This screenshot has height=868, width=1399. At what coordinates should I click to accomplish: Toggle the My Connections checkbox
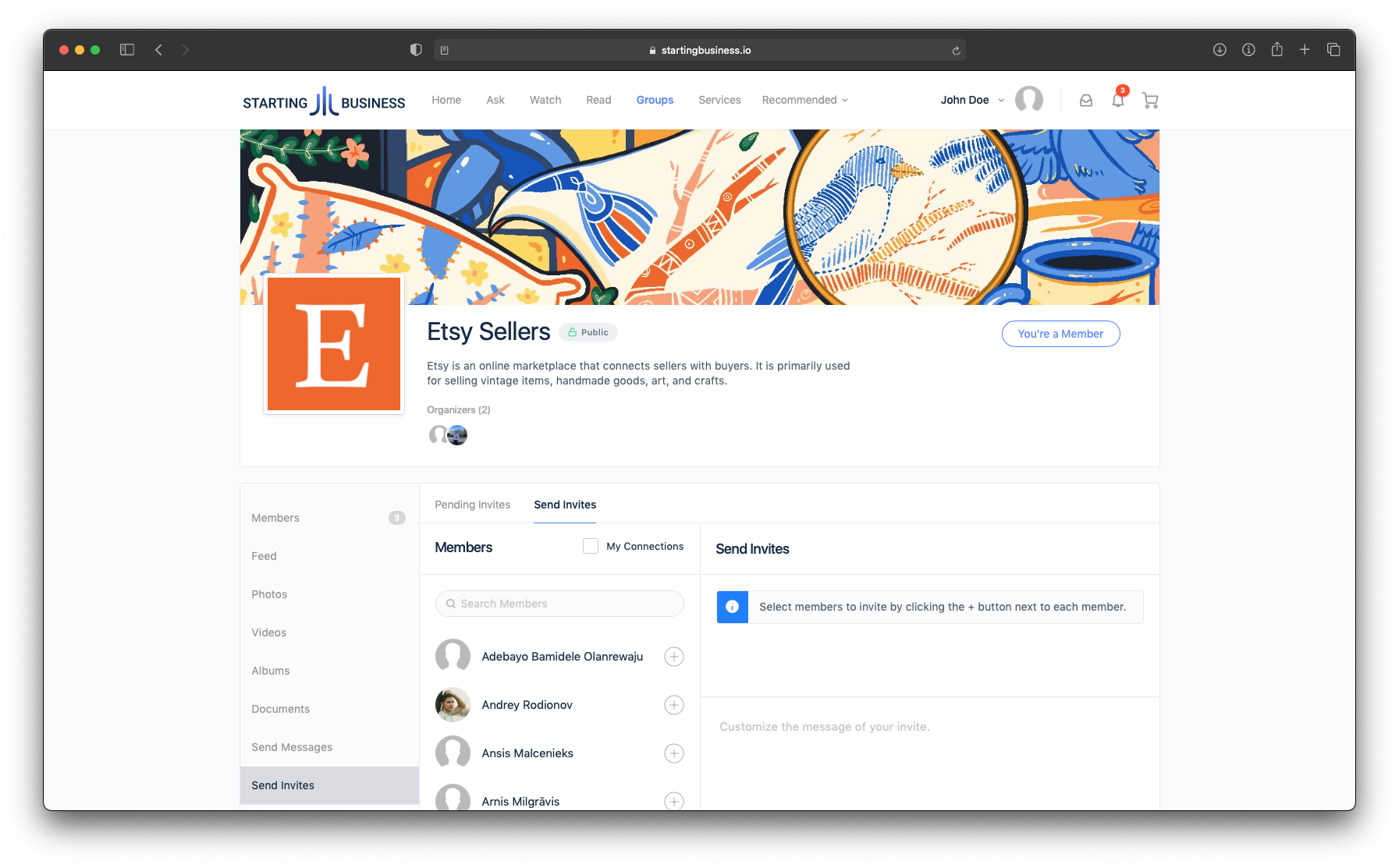tap(591, 546)
